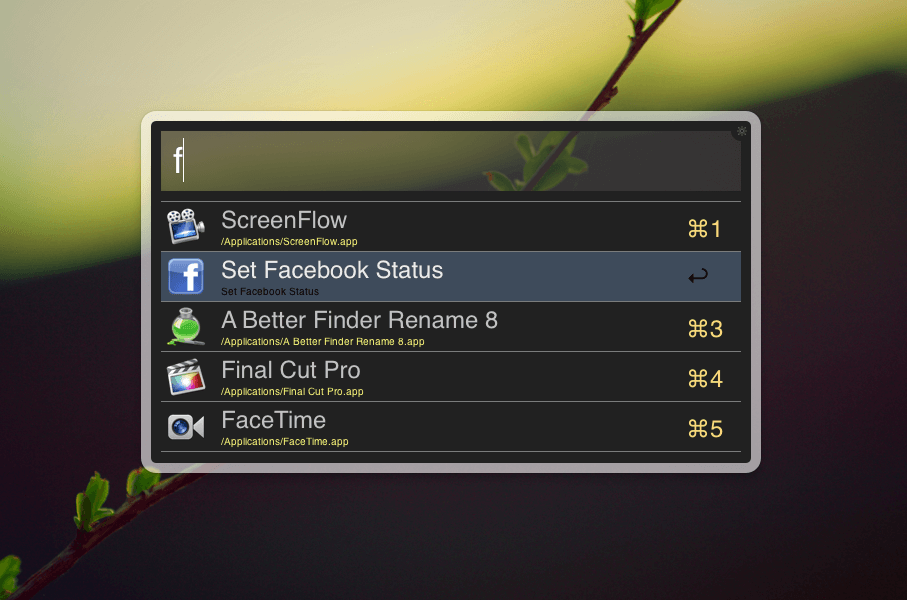Launch Final Cut Pro from results title

coord(291,370)
